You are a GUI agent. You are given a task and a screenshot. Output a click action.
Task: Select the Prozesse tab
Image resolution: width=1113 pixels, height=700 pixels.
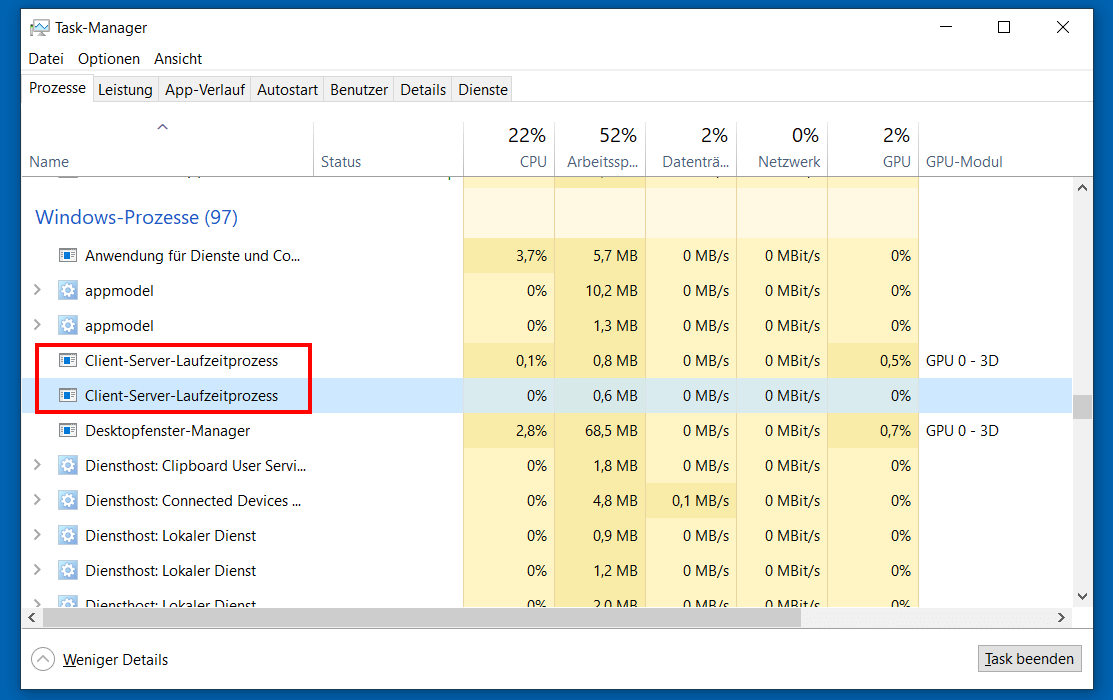click(x=57, y=88)
